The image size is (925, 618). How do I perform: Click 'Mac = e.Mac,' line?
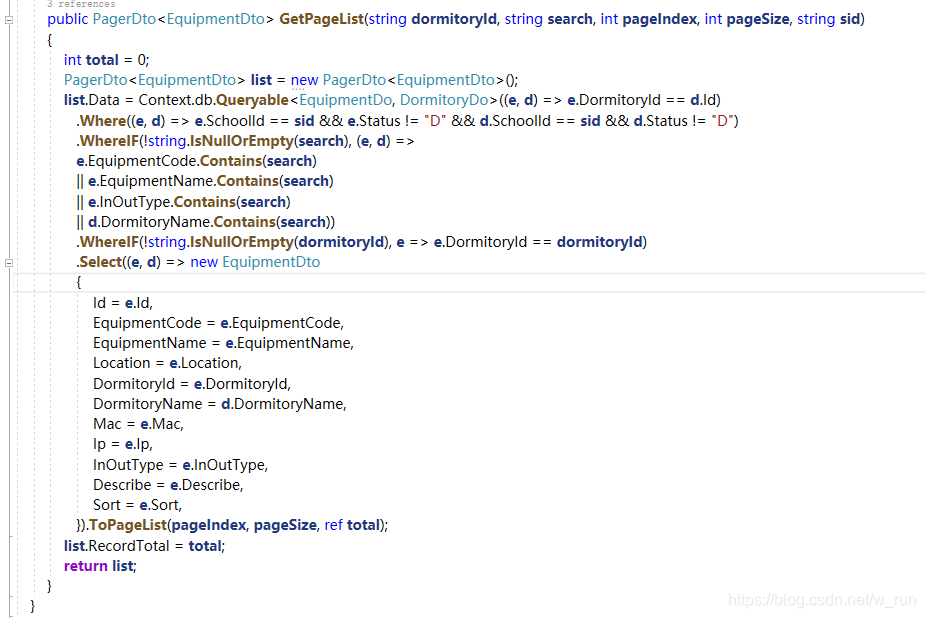tap(138, 424)
